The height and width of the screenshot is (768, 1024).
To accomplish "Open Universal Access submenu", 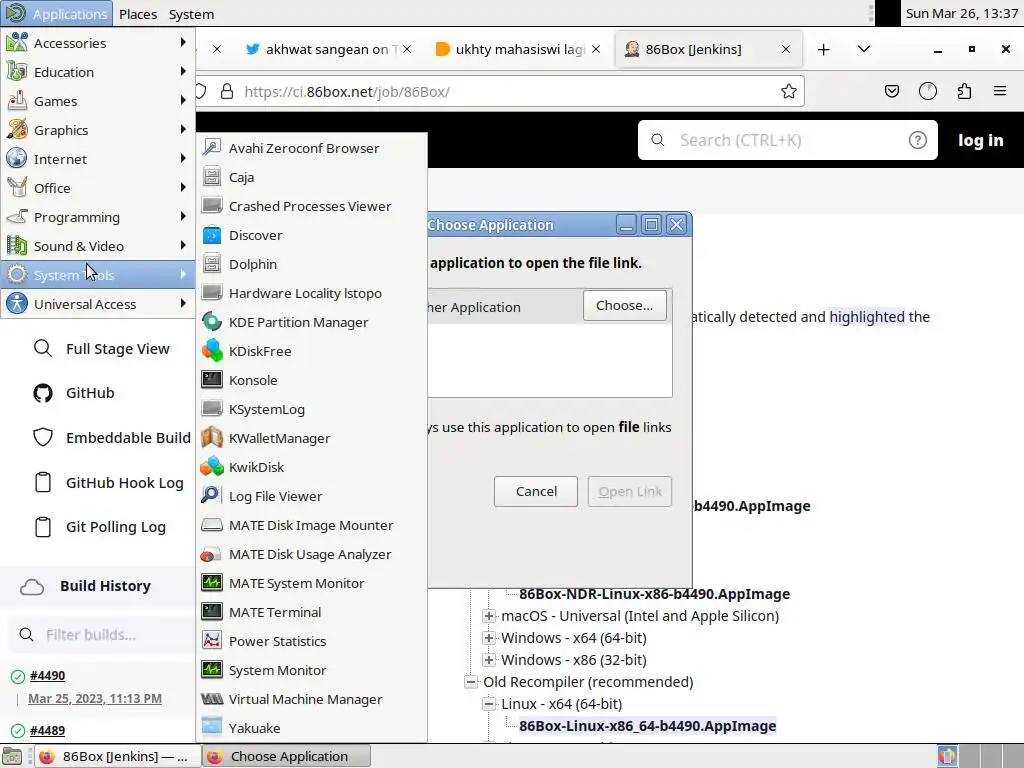I will click(x=98, y=304).
